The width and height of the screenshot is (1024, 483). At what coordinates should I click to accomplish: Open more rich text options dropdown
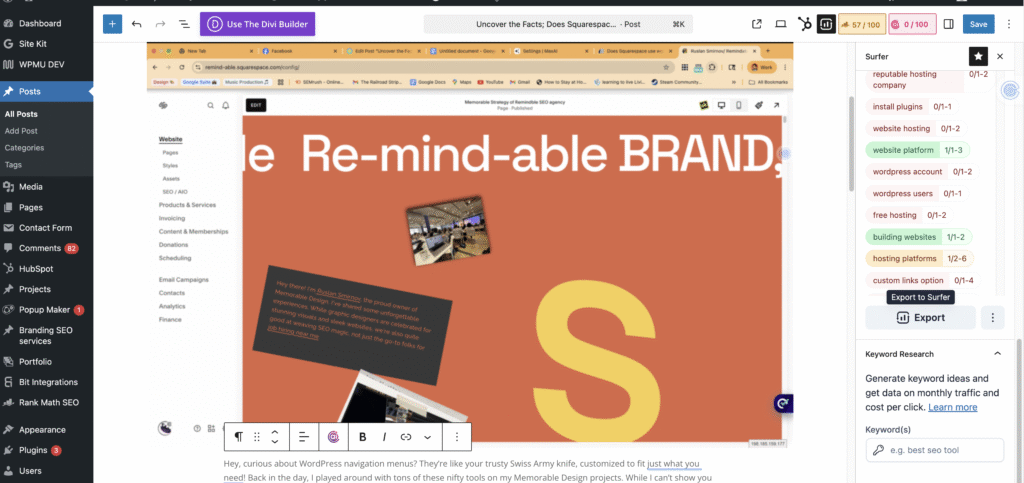[428, 437]
